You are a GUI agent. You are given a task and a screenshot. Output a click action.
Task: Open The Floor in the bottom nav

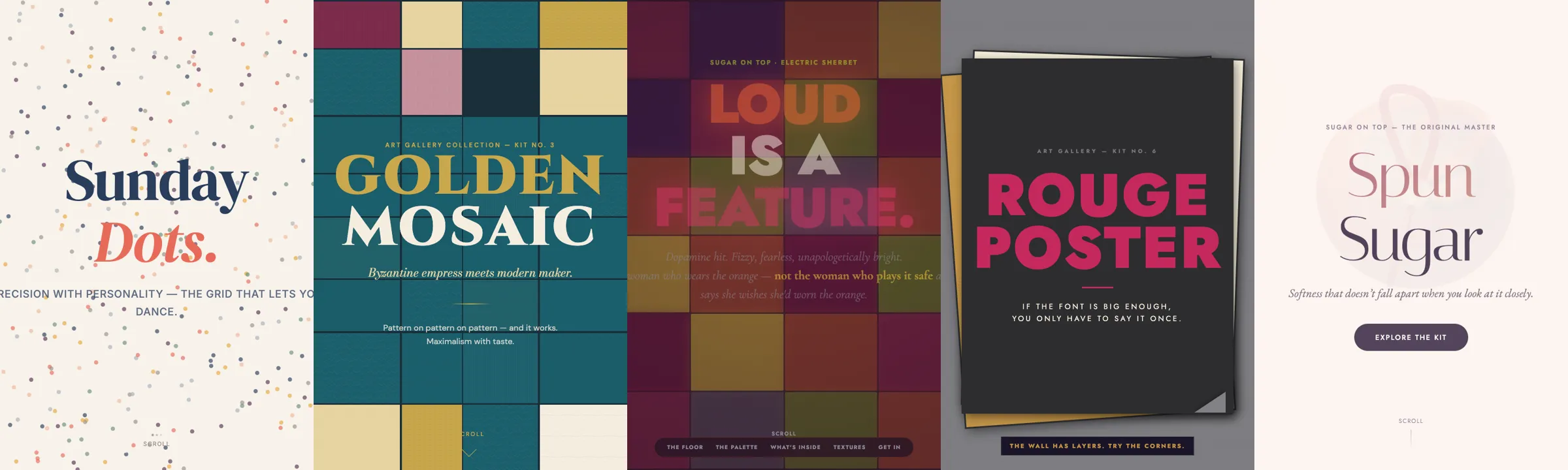pos(685,447)
